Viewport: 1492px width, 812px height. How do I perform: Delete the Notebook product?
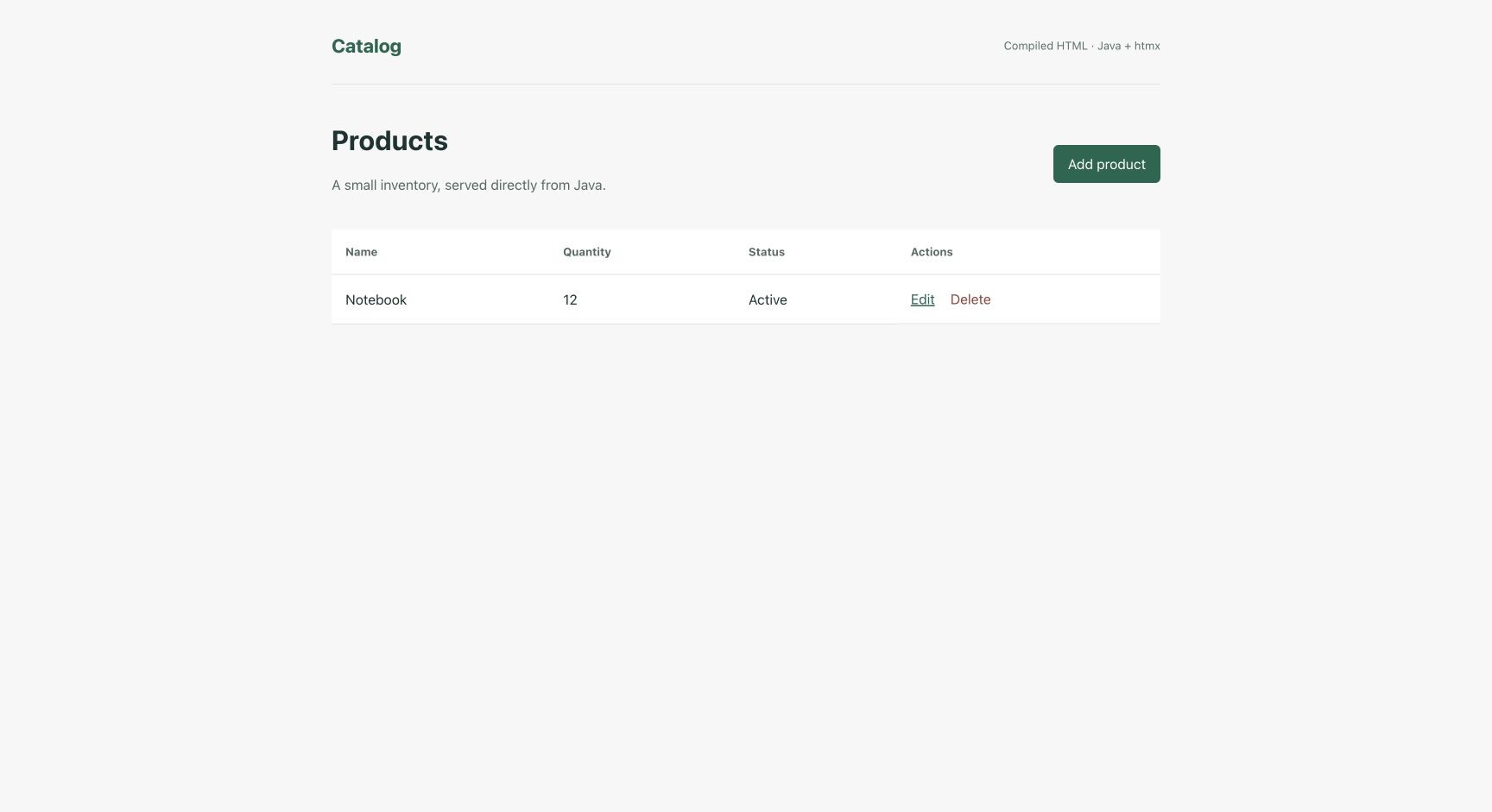[970, 299]
